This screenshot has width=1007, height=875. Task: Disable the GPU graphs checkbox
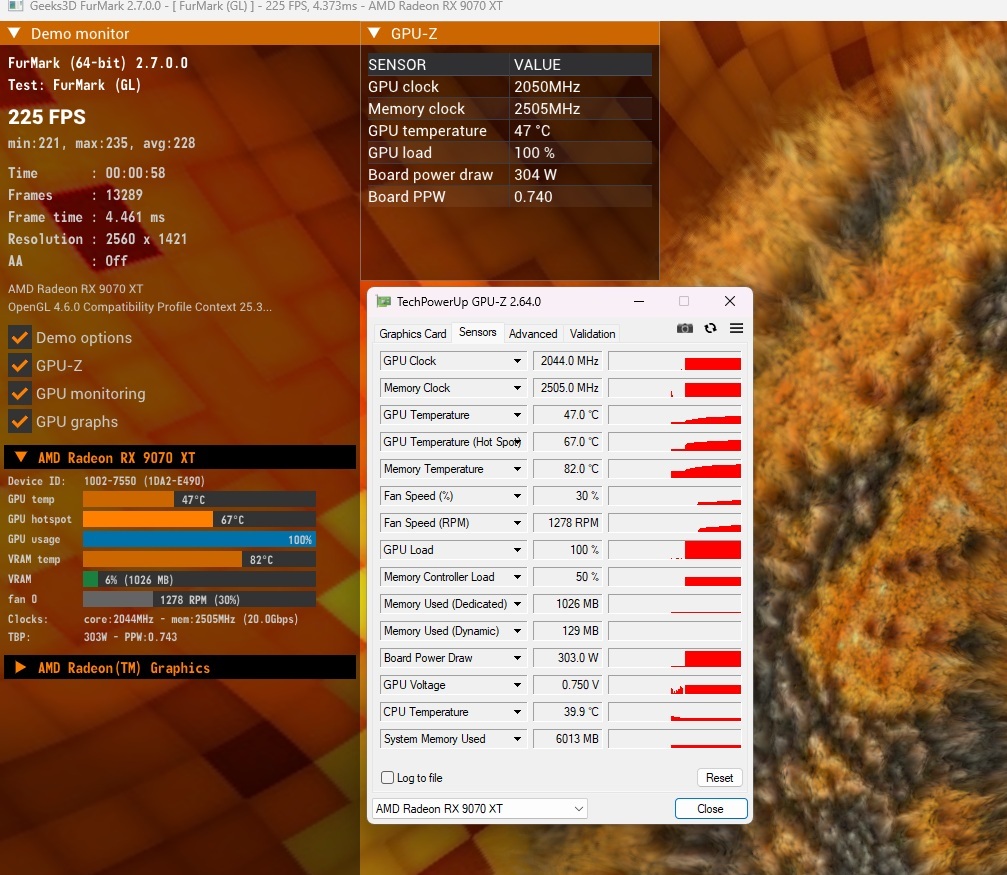coord(20,421)
